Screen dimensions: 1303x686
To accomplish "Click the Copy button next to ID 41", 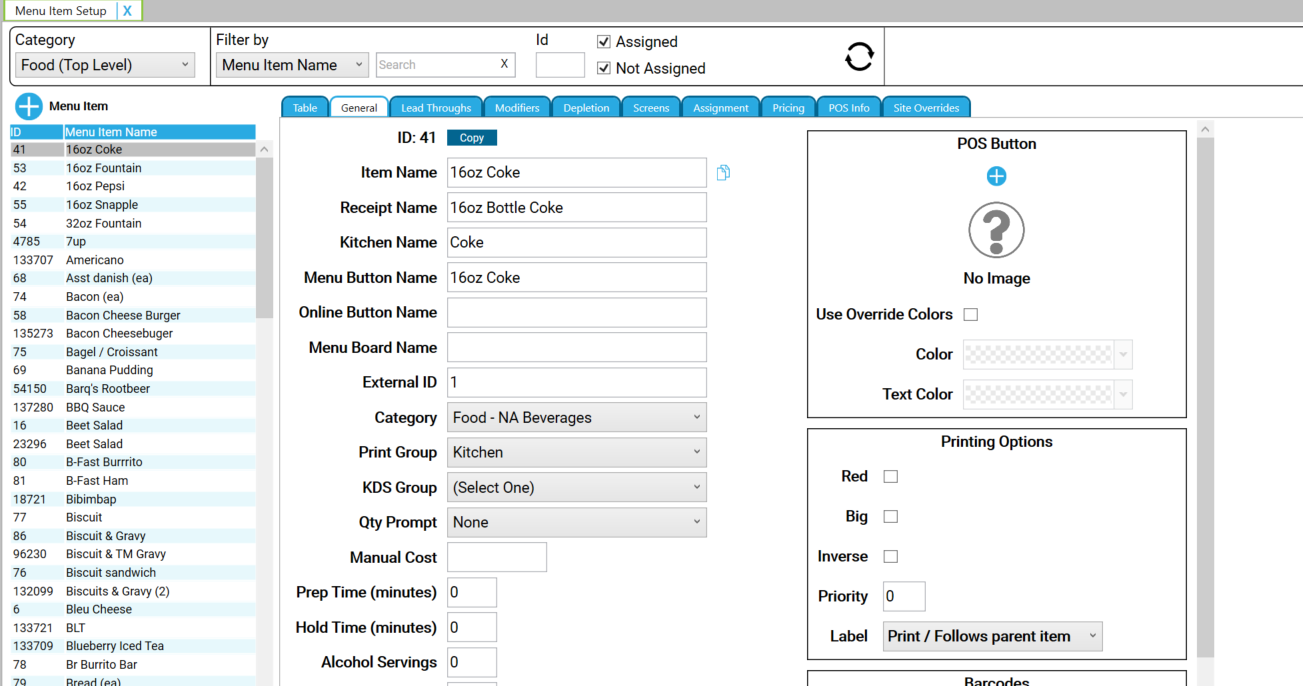I will click(x=471, y=137).
